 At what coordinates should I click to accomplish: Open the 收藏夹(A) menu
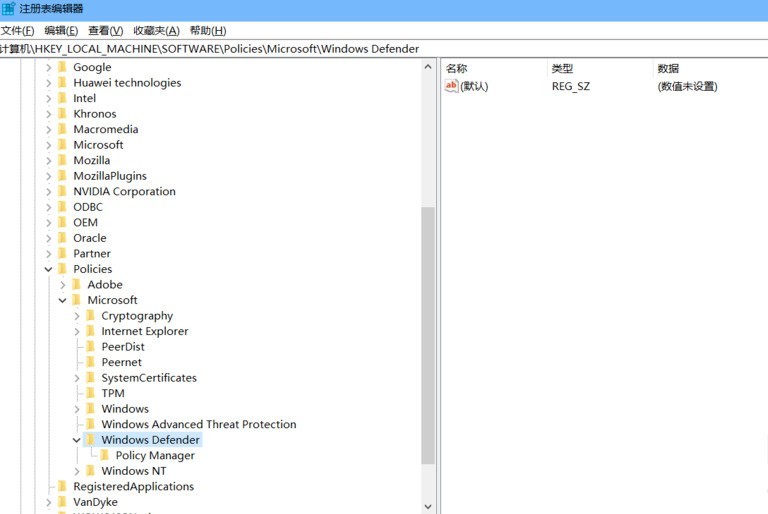[156, 31]
